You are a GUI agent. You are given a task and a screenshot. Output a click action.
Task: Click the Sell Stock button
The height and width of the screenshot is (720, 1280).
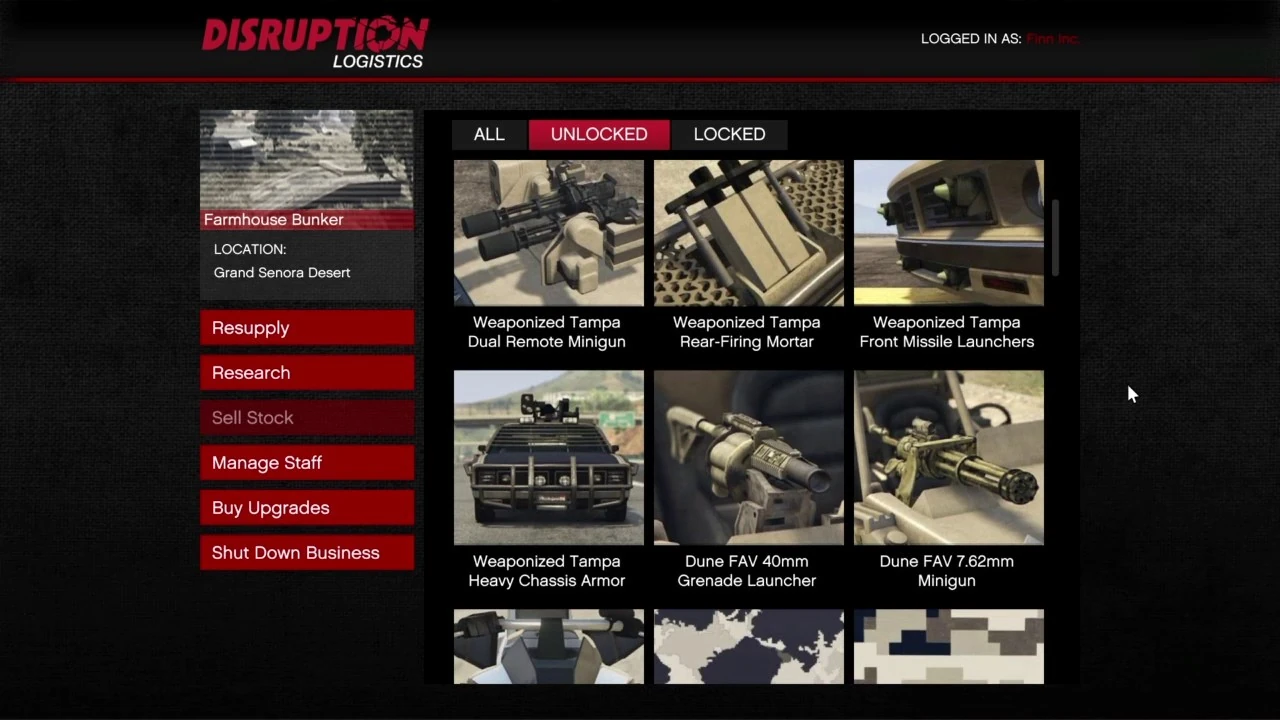[x=307, y=418]
